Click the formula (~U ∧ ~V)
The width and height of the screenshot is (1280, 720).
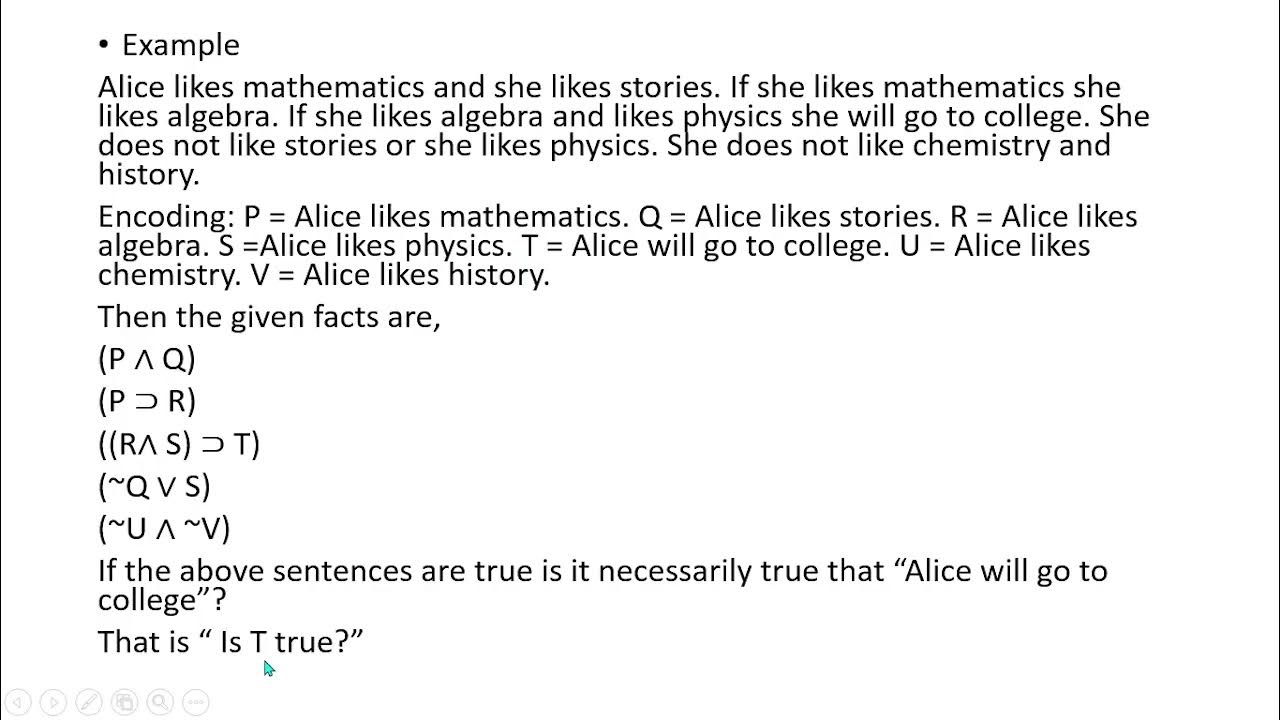164,528
